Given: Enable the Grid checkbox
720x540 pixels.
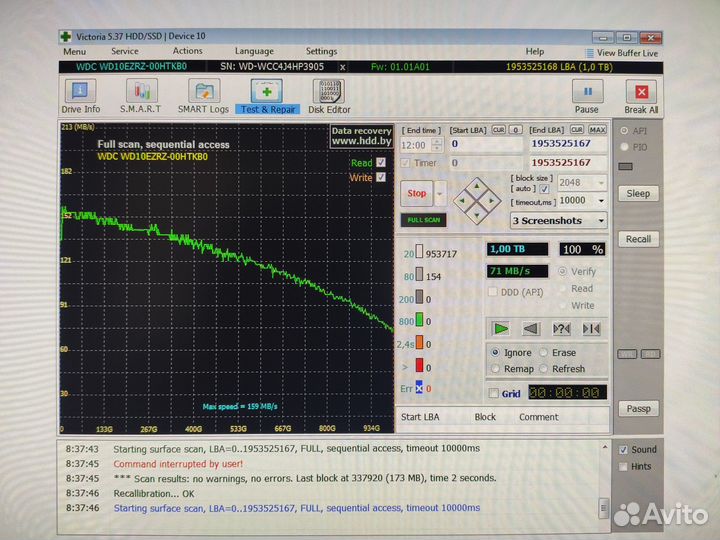Looking at the screenshot, I should pos(494,394).
